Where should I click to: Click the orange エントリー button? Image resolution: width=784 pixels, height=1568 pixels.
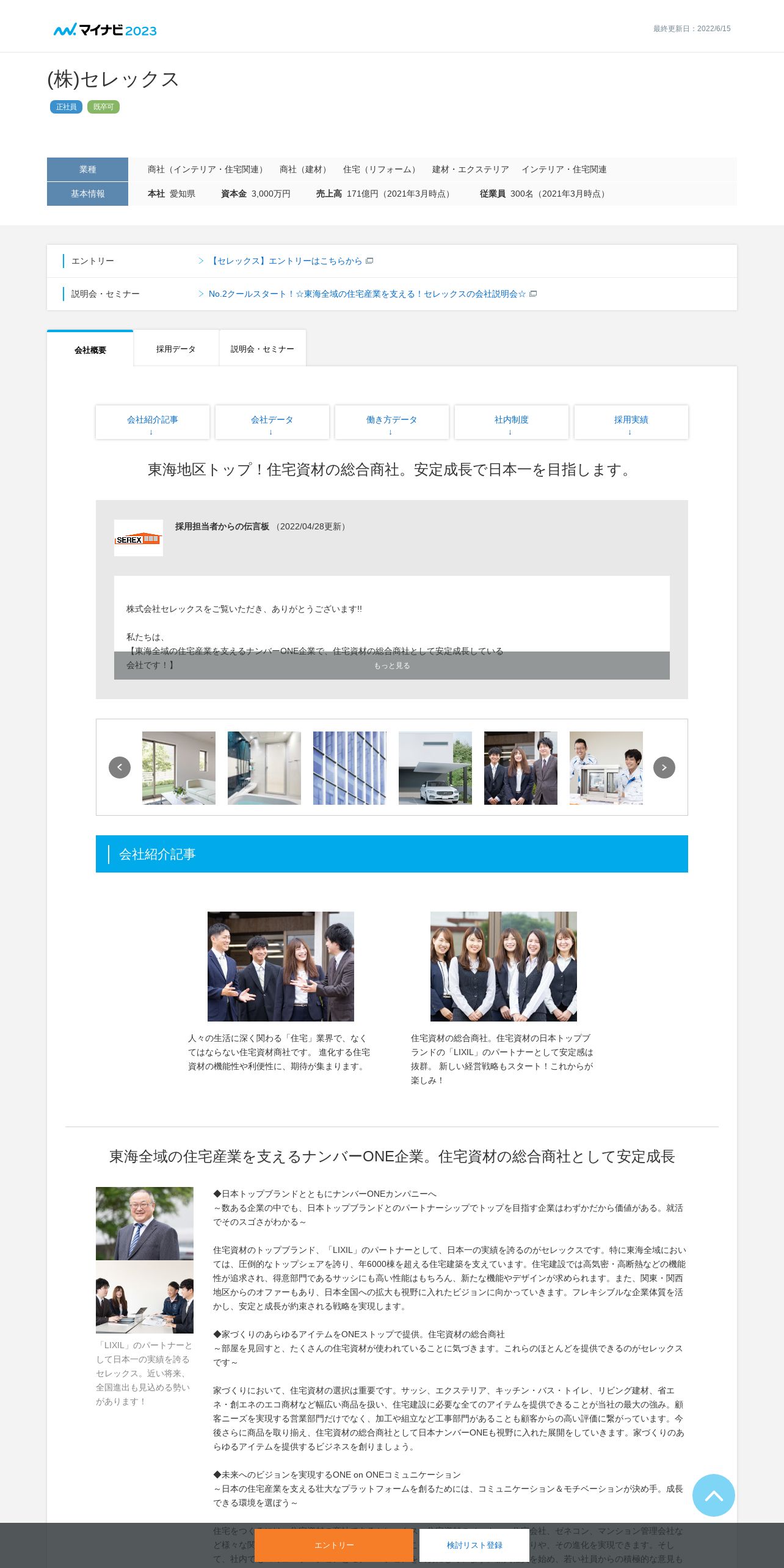click(334, 1545)
